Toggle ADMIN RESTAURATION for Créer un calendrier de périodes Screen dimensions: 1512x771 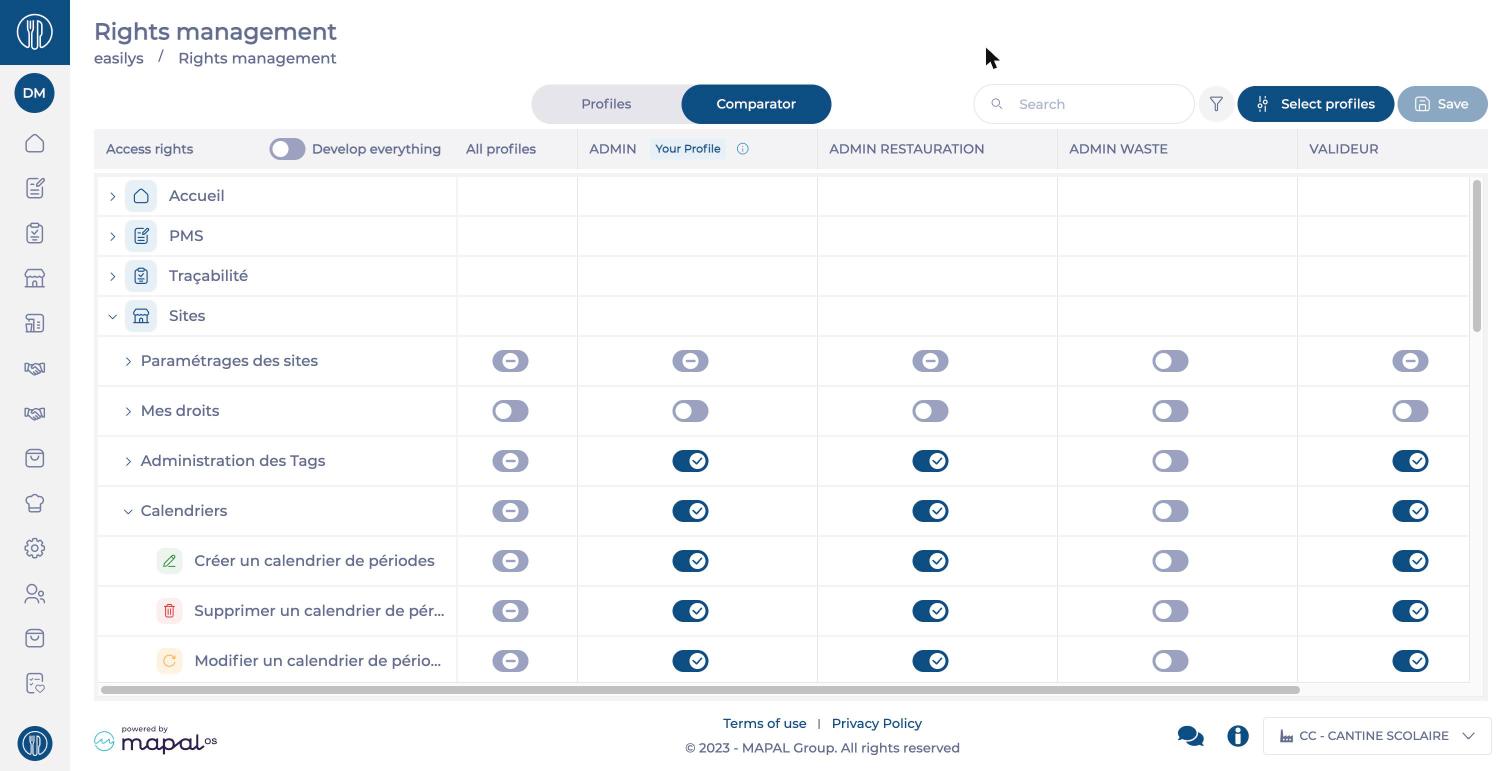click(930, 561)
